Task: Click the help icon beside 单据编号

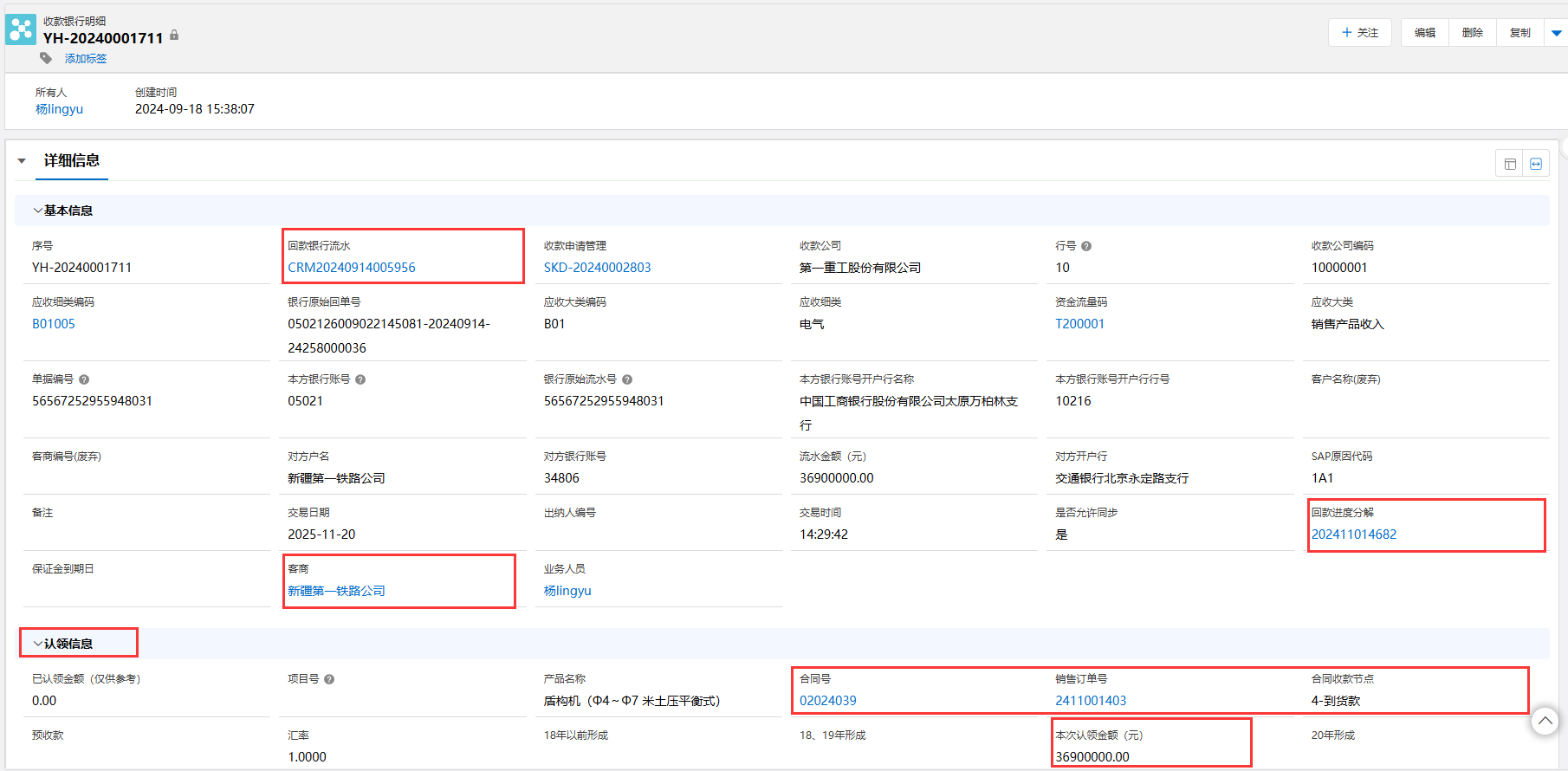Action: click(84, 379)
